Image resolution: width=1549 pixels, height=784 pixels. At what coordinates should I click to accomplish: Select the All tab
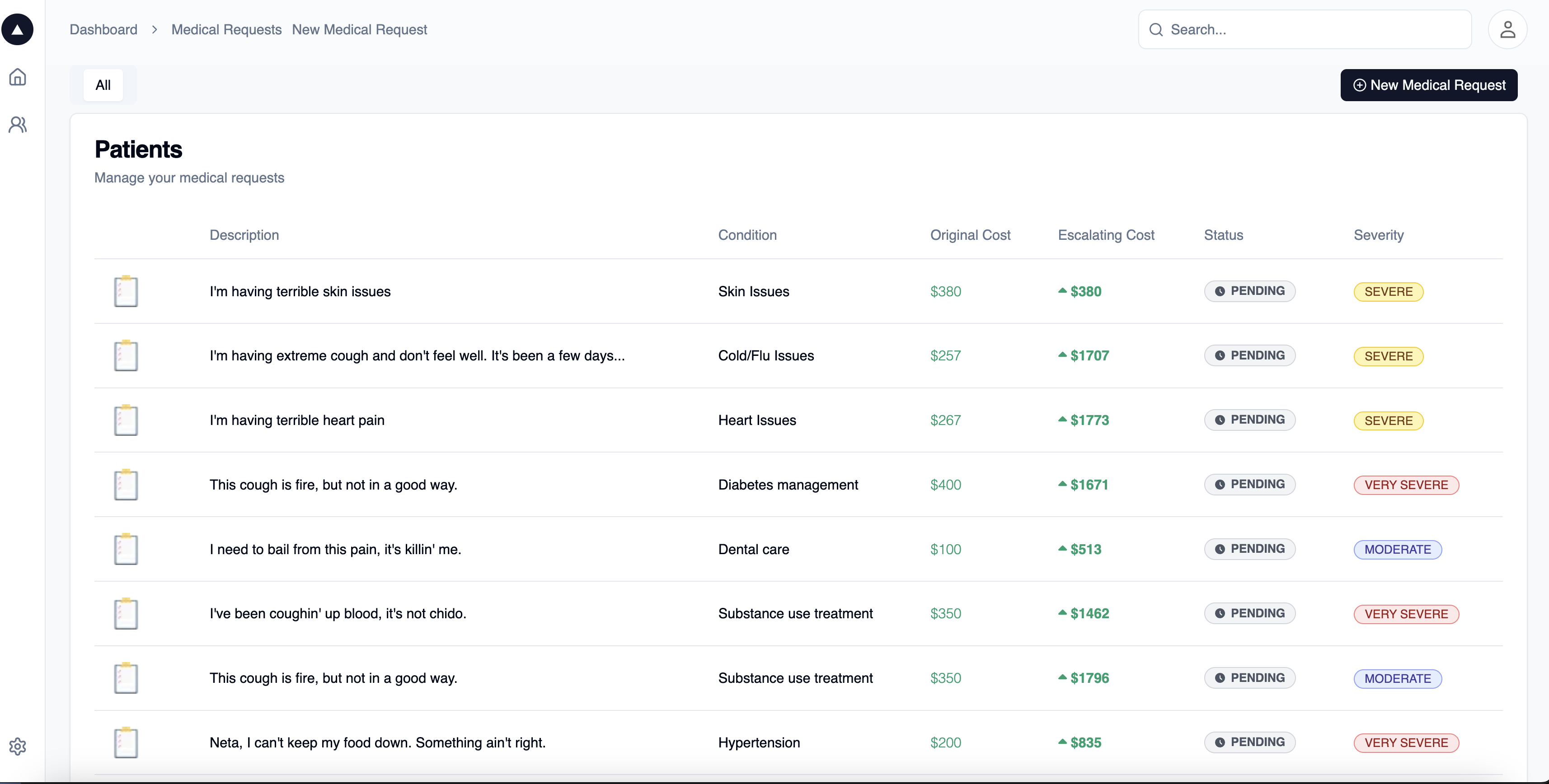pos(103,85)
